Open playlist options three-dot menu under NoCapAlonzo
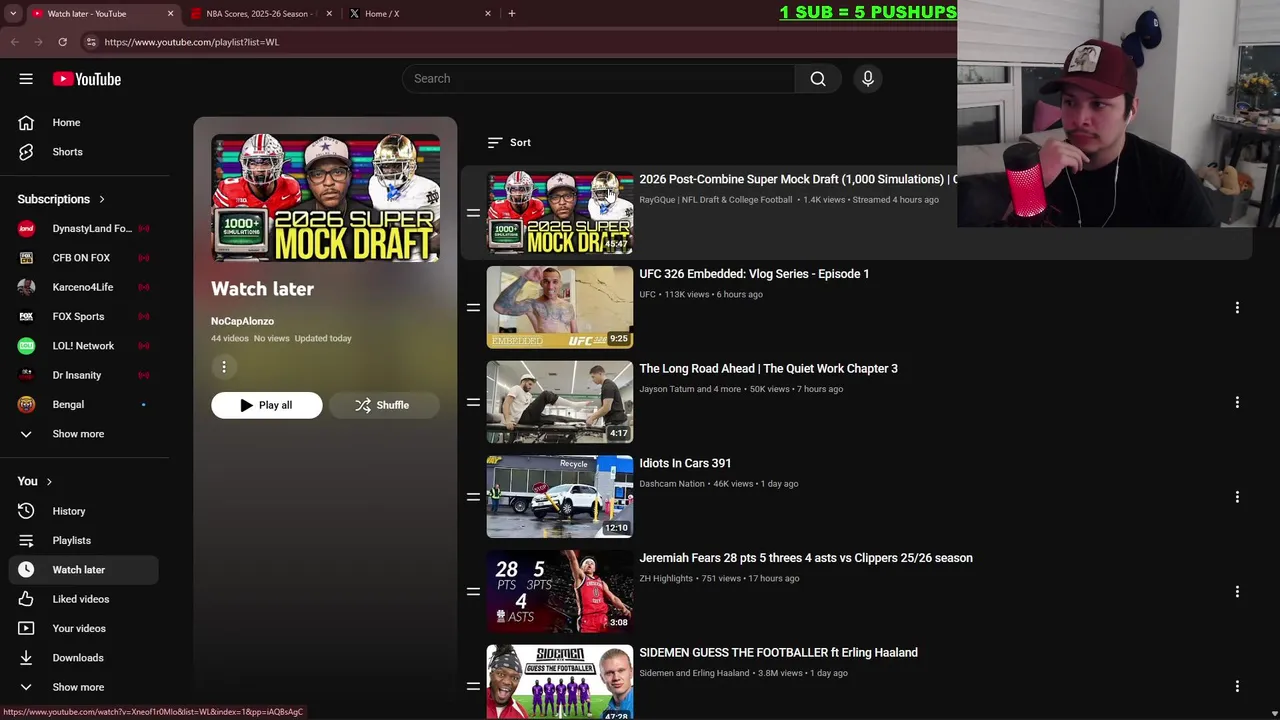Screen dimensions: 1280x720 [x=224, y=367]
